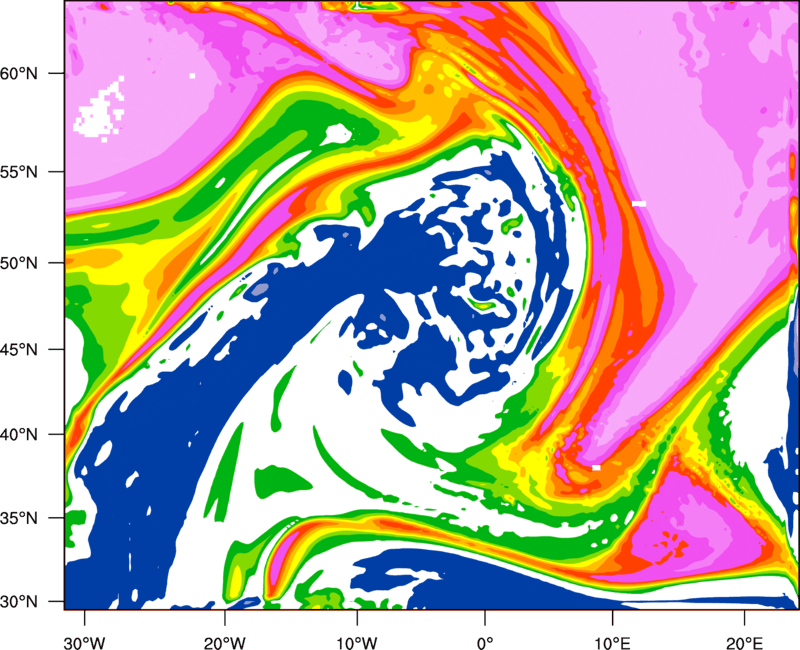Click the 45°N latitude label
This screenshot has width=800, height=650.
pyautogui.click(x=19, y=349)
